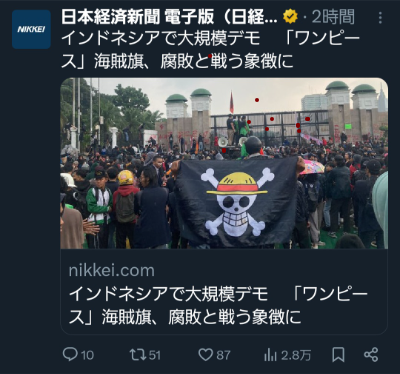400x374 pixels.
Task: Open the Nikkei profile avatar
Action: coord(31,29)
